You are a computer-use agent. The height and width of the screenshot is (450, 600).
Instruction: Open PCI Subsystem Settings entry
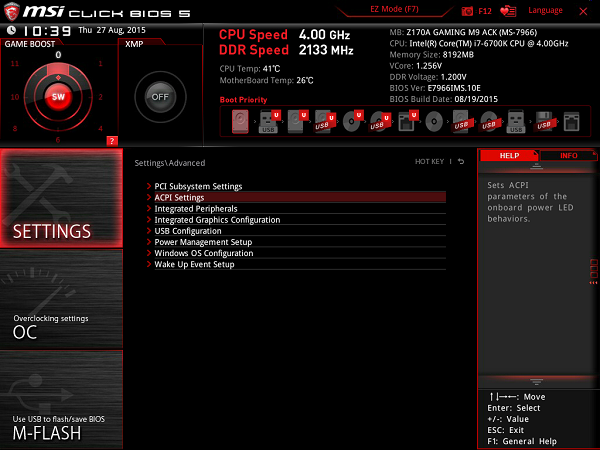[x=300, y=186]
